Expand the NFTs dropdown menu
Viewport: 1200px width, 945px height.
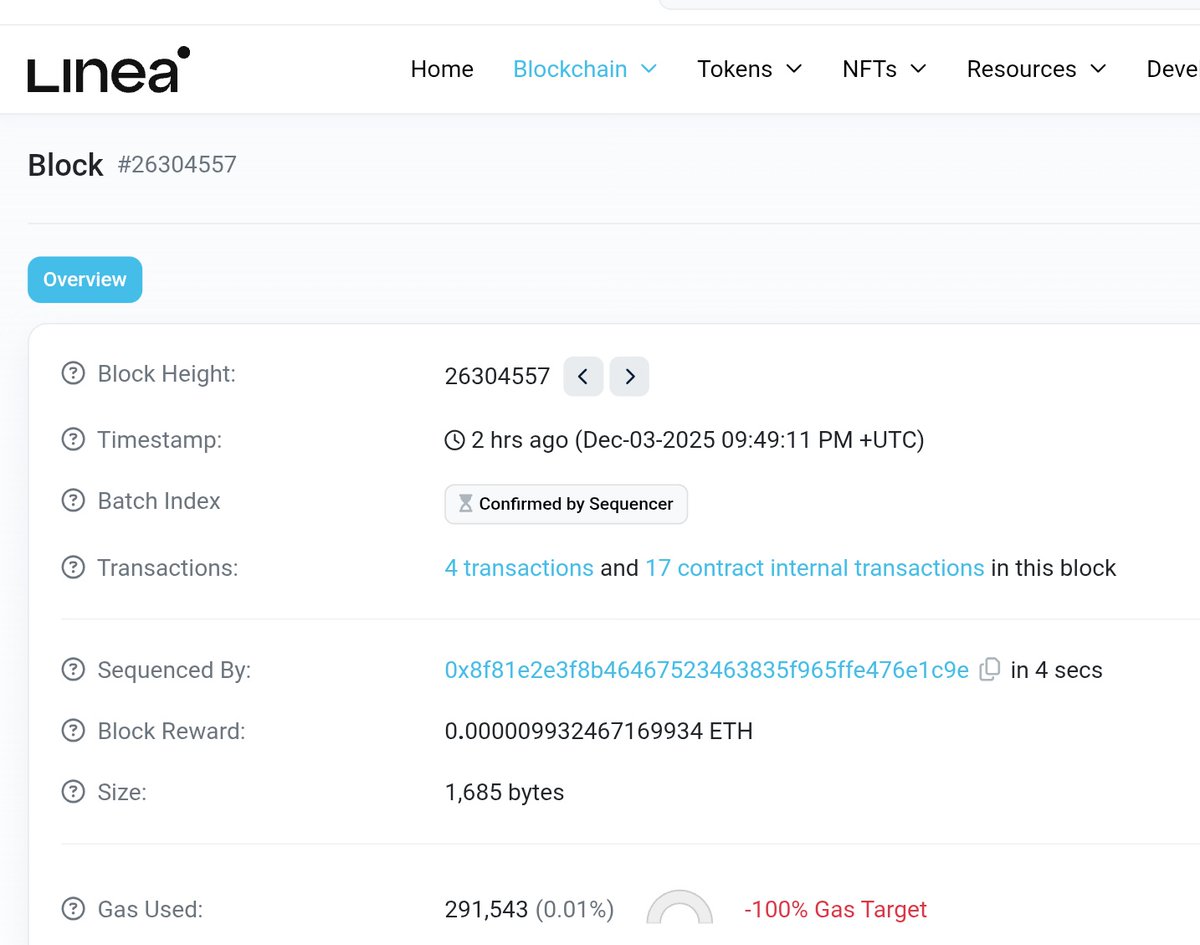click(x=884, y=69)
